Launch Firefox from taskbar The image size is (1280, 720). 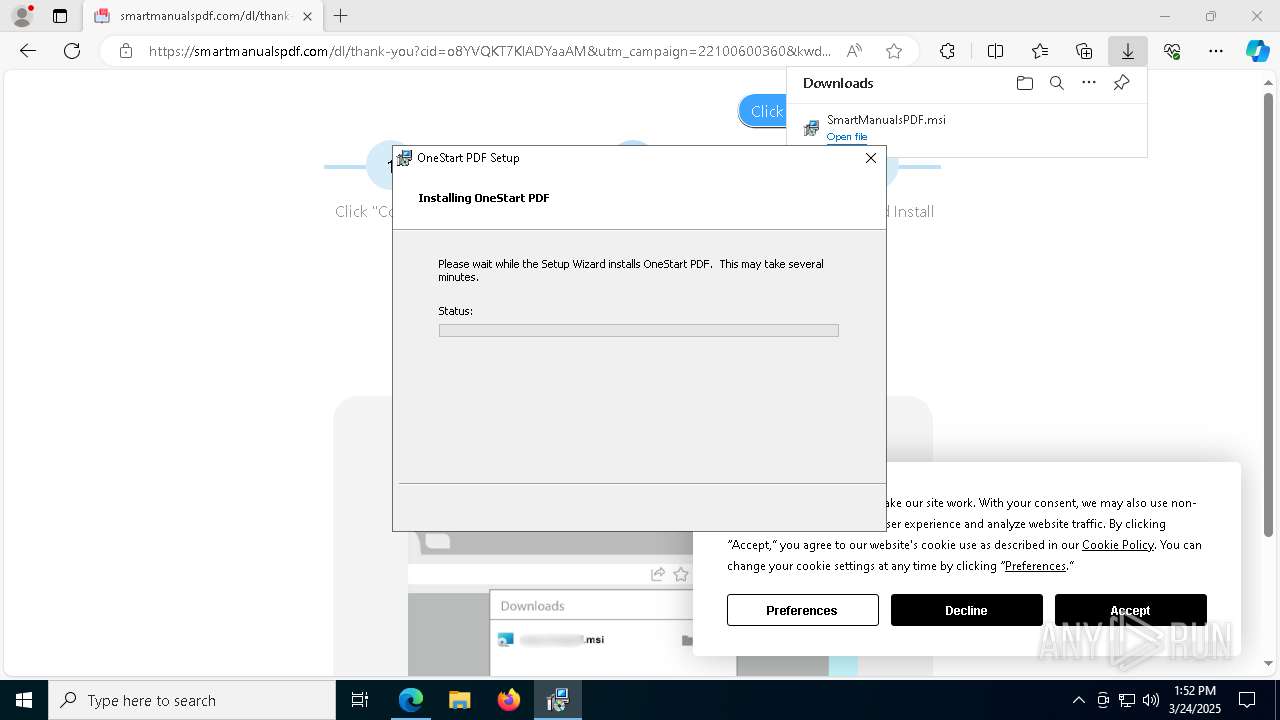click(508, 700)
